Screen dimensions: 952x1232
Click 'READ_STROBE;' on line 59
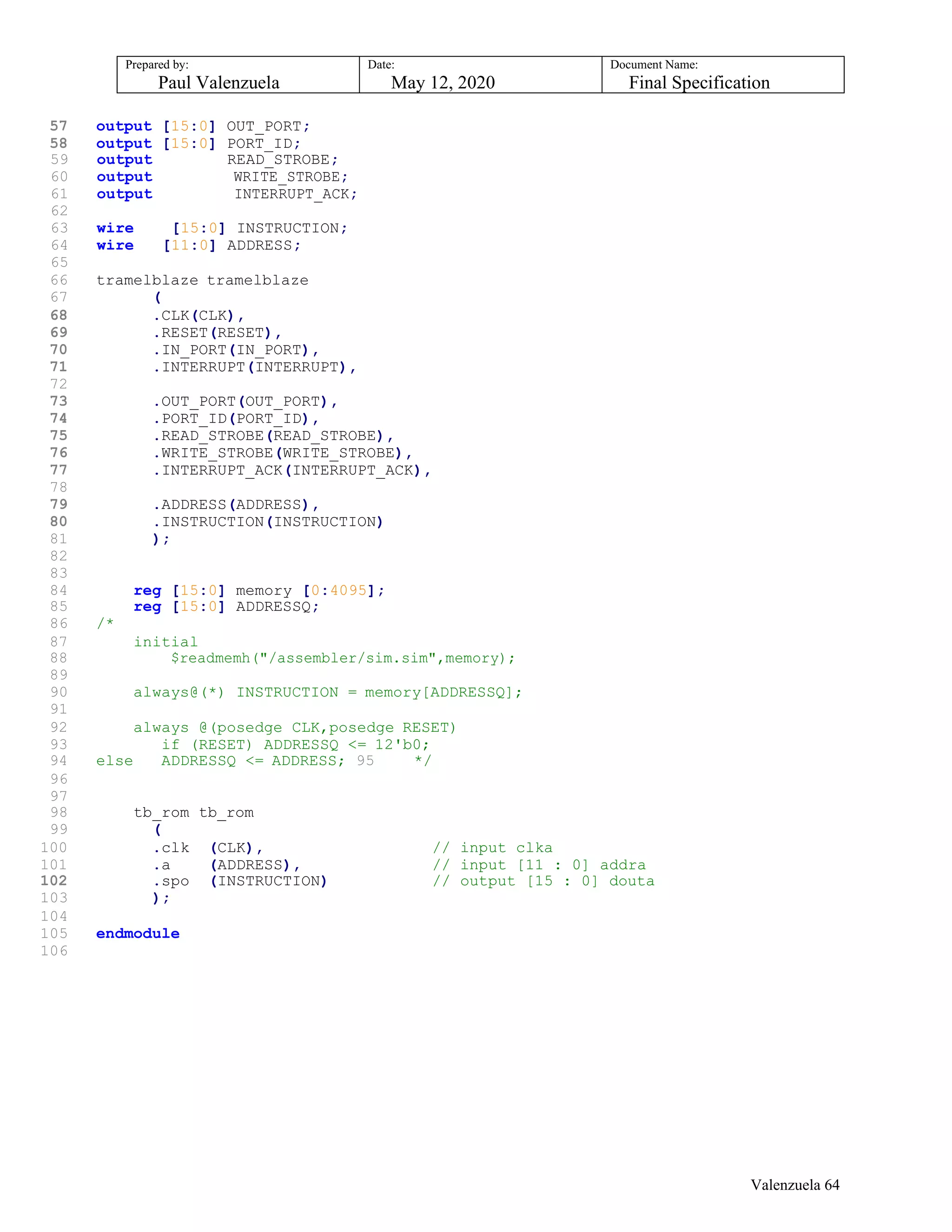click(x=283, y=160)
